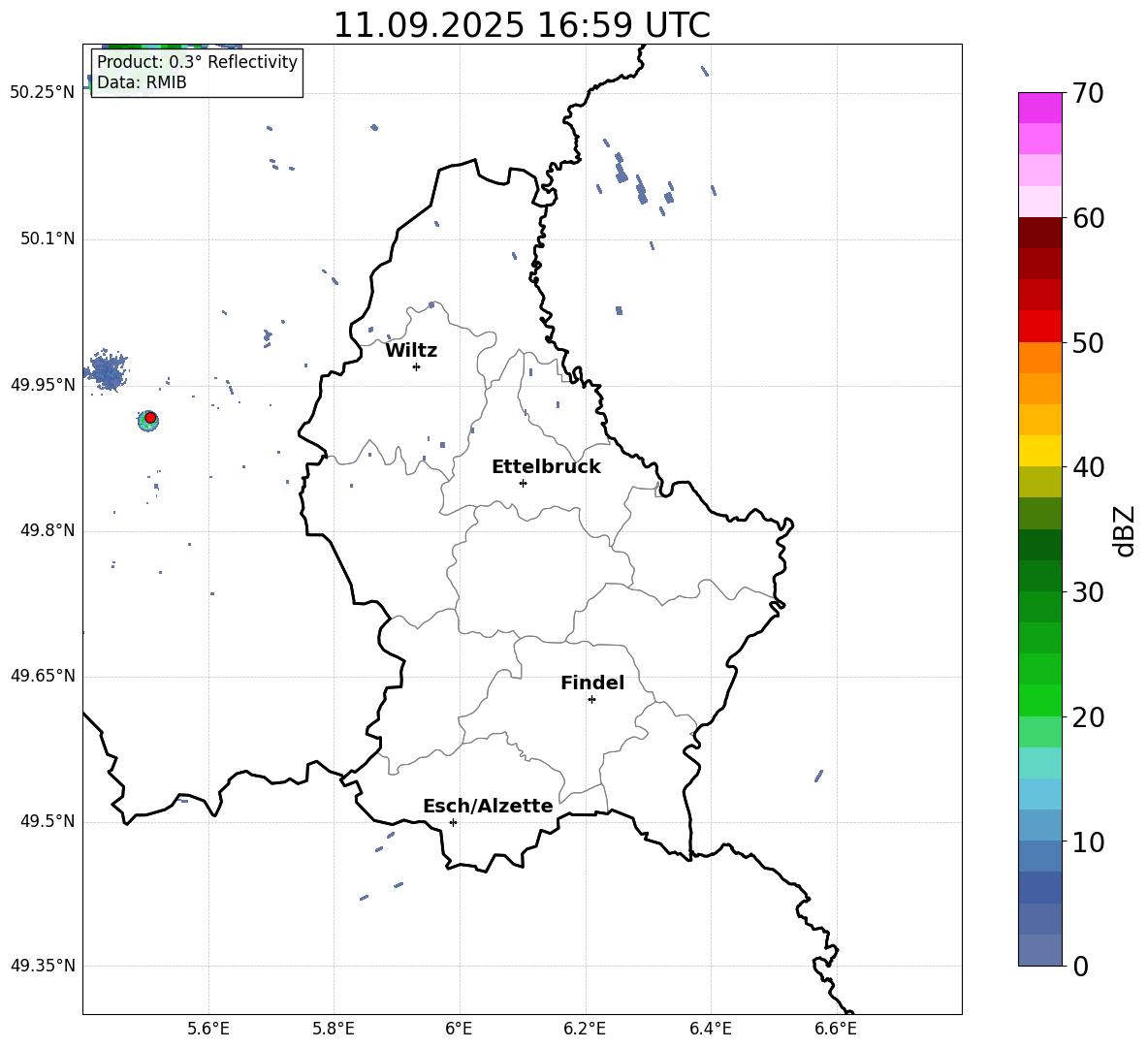The width and height of the screenshot is (1148, 1048).
Task: Click the bright green colorbar segment at 20
Action: [1040, 700]
